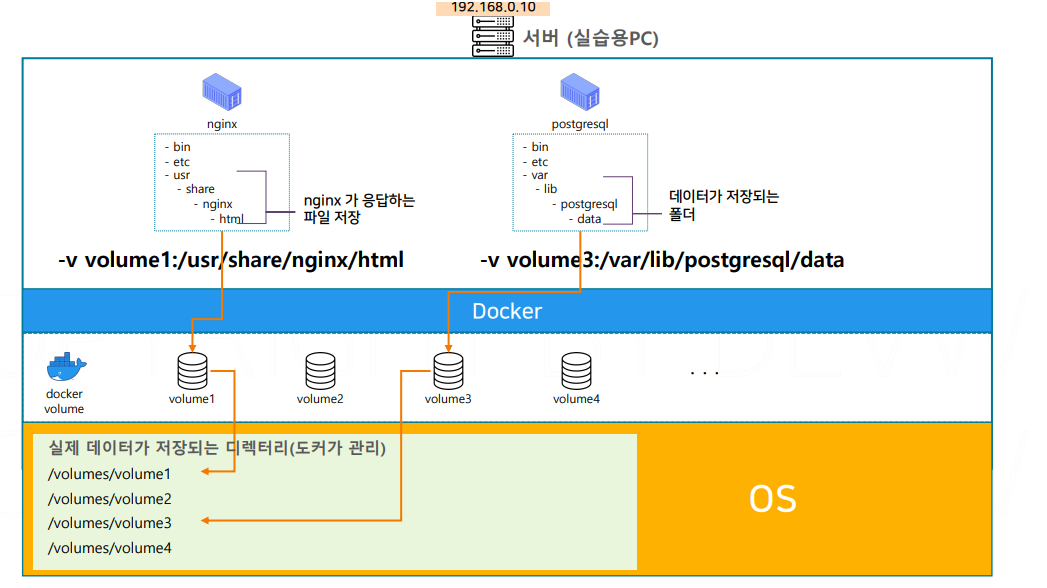This screenshot has height=588, width=1047.
Task: Click the postgresql container icon
Action: [x=580, y=92]
